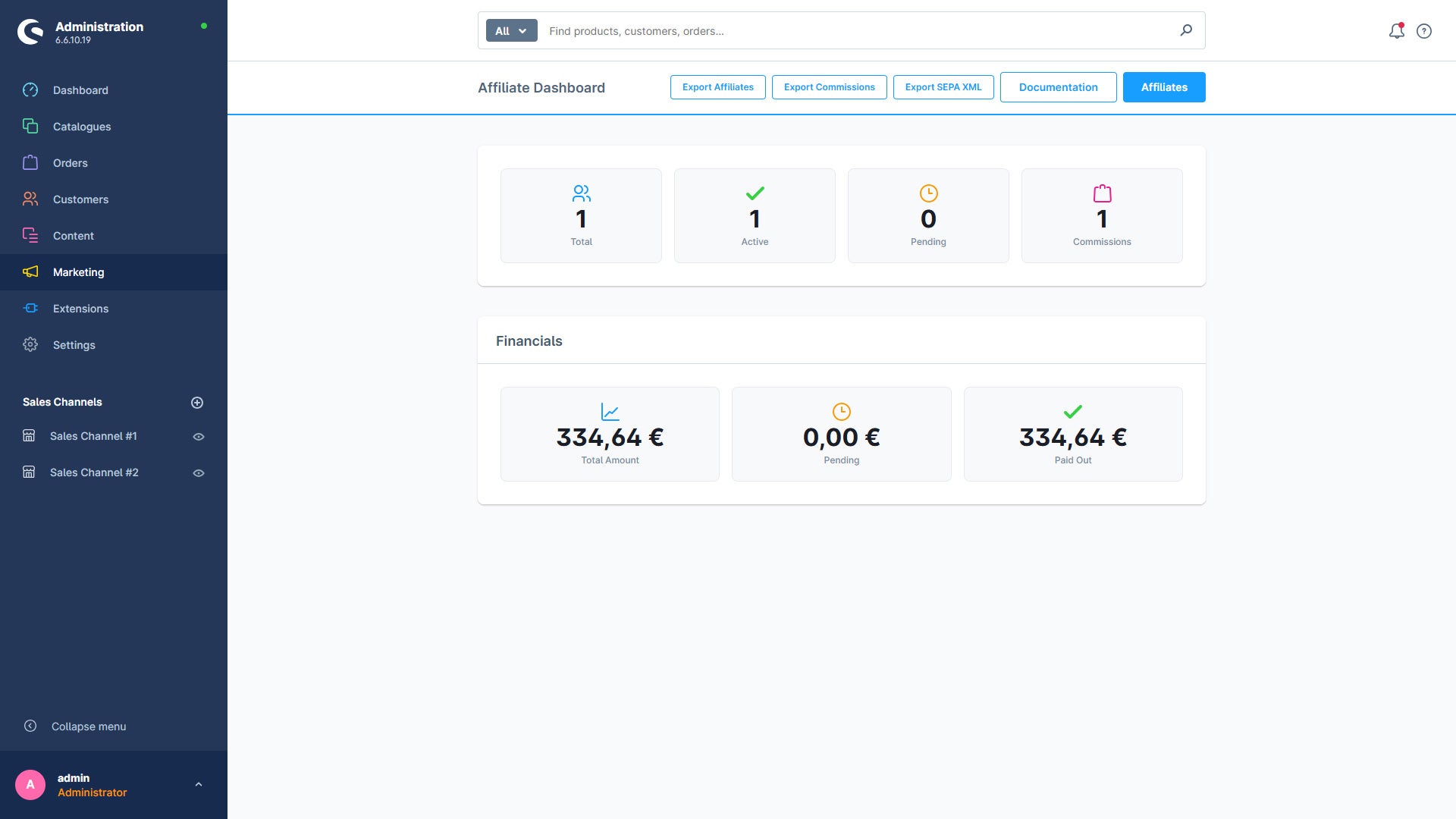Click the blue Affiliates button
This screenshot has height=819, width=1456.
pos(1164,87)
